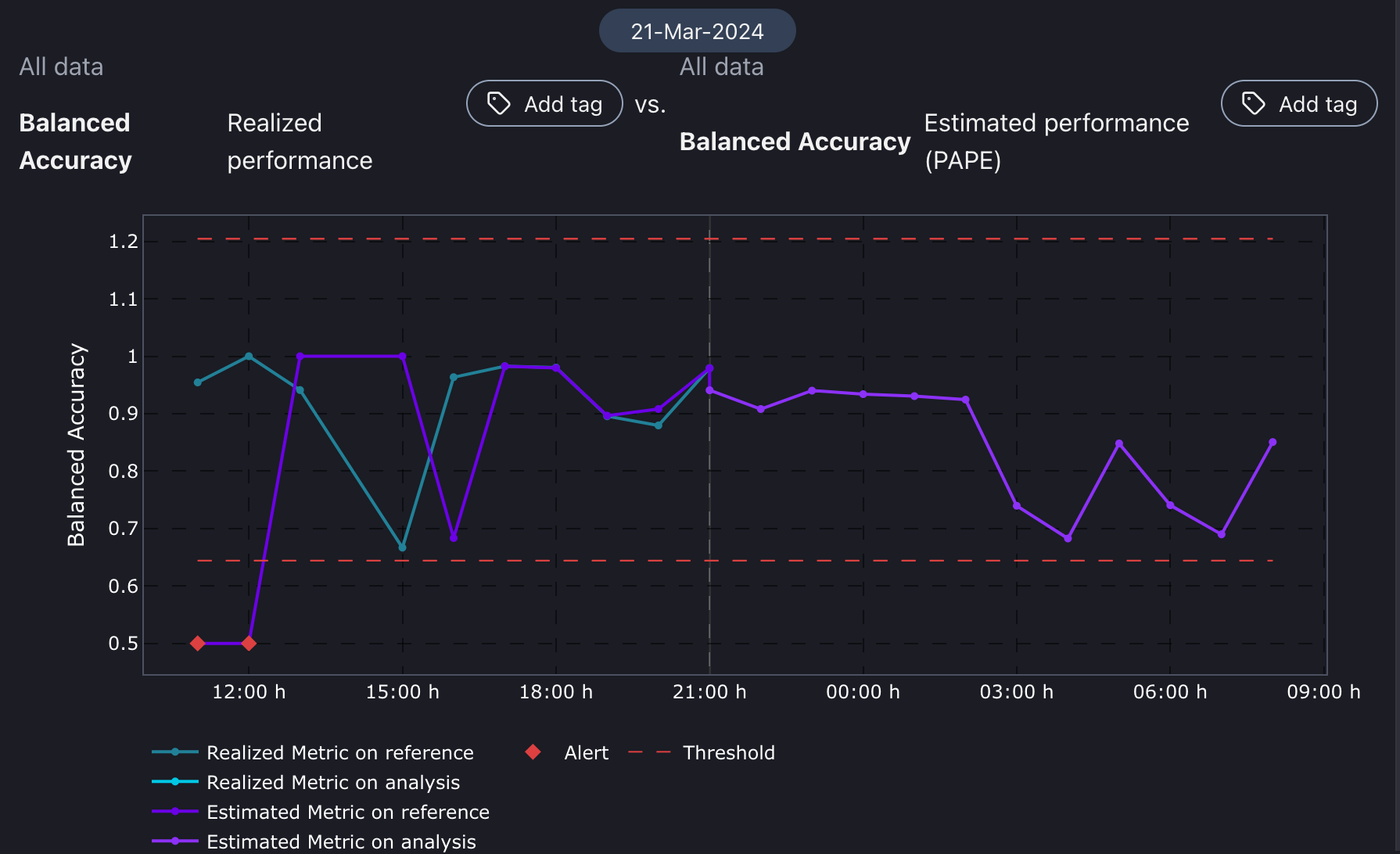Open the 21-Mar-2024 date selector
This screenshot has height=854, width=1400.
[x=696, y=30]
